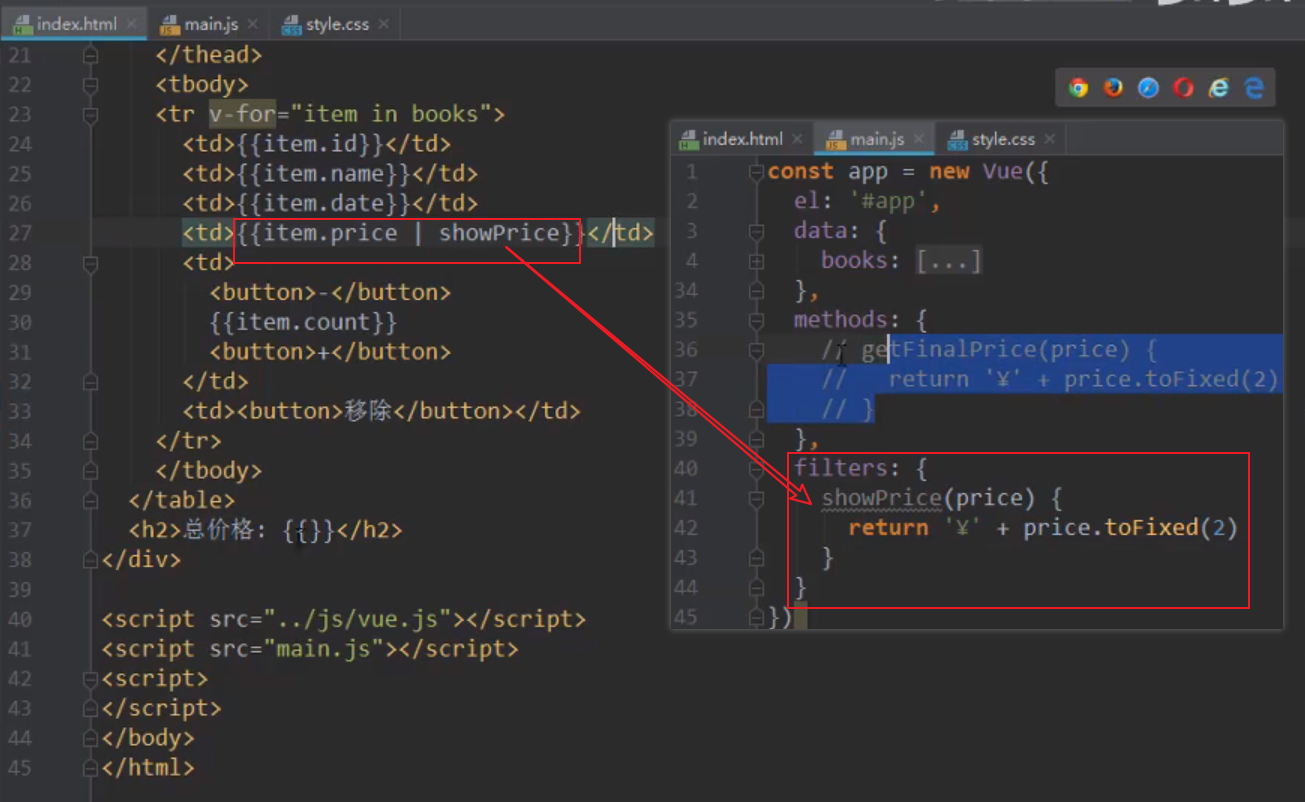Image resolution: width=1305 pixels, height=802 pixels.
Task: Switch to the style.css tab in the main editor
Action: click(x=336, y=24)
